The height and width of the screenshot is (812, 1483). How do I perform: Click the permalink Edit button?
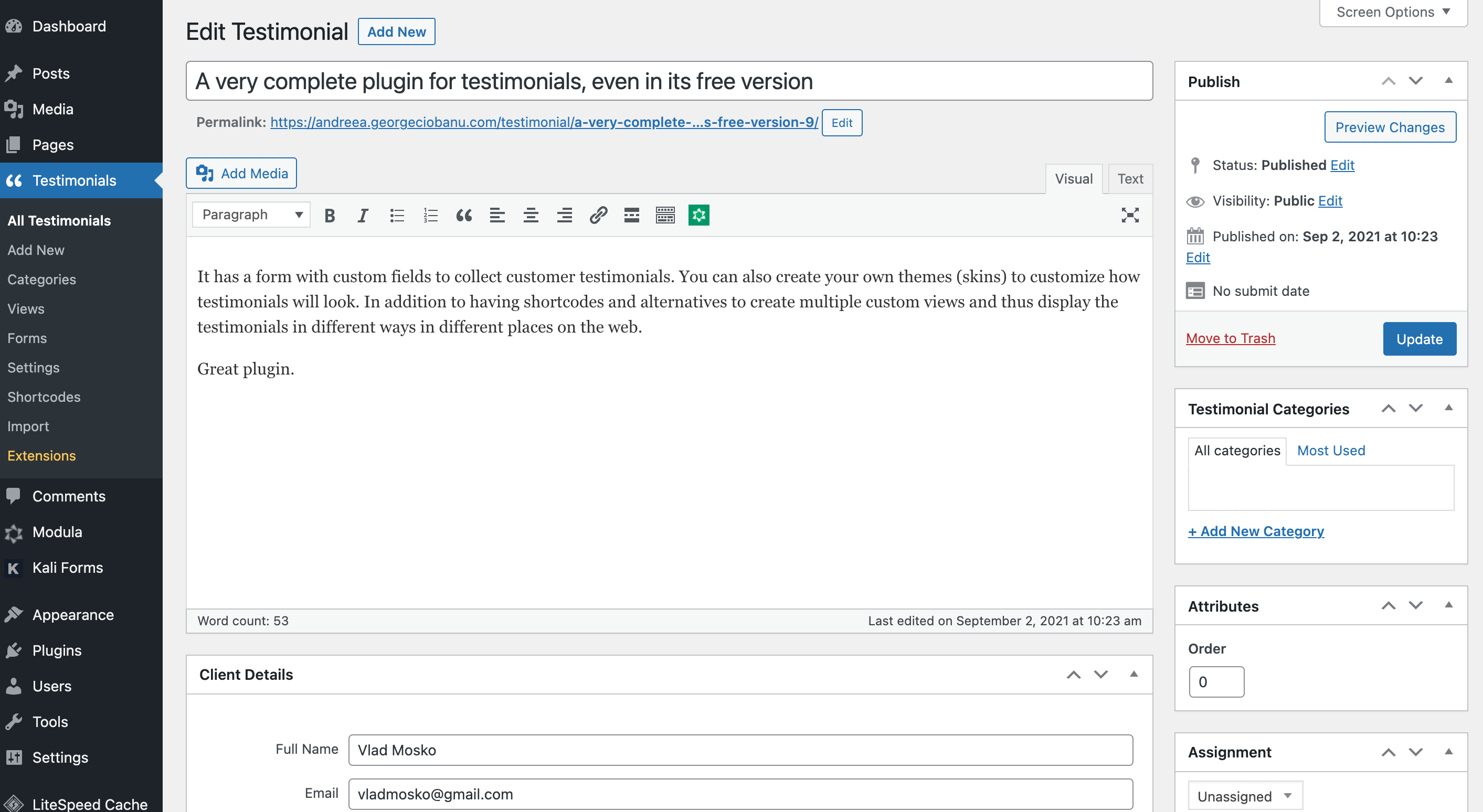click(x=841, y=122)
